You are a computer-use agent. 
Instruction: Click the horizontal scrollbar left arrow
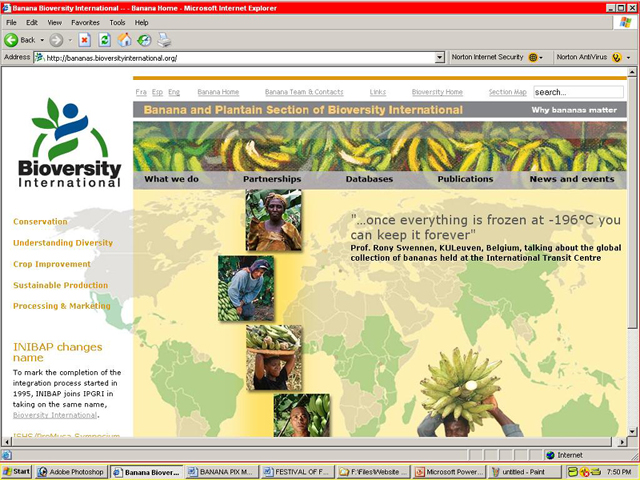click(7, 442)
